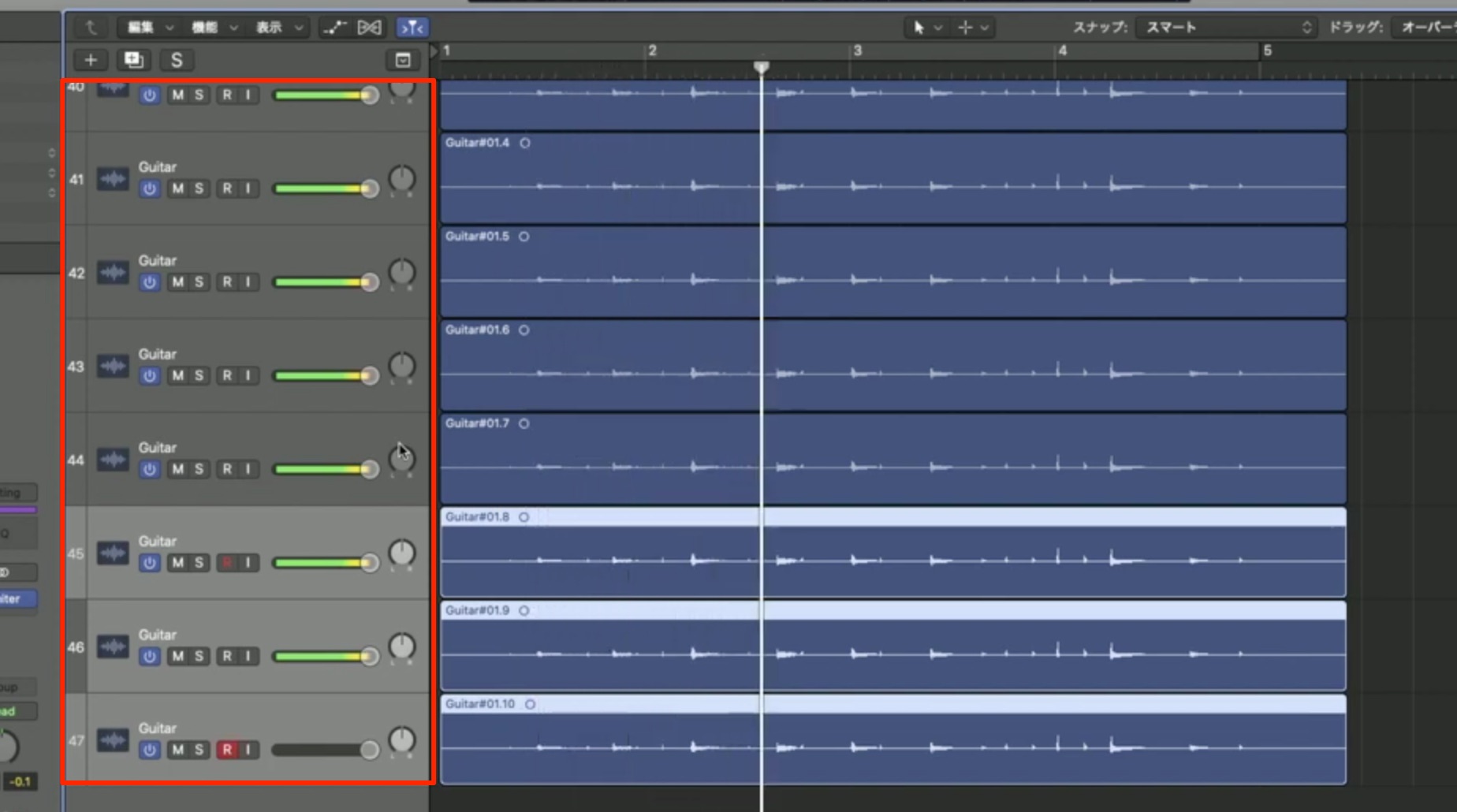Open the 機能 menu
The width and height of the screenshot is (1457, 812).
214,28
